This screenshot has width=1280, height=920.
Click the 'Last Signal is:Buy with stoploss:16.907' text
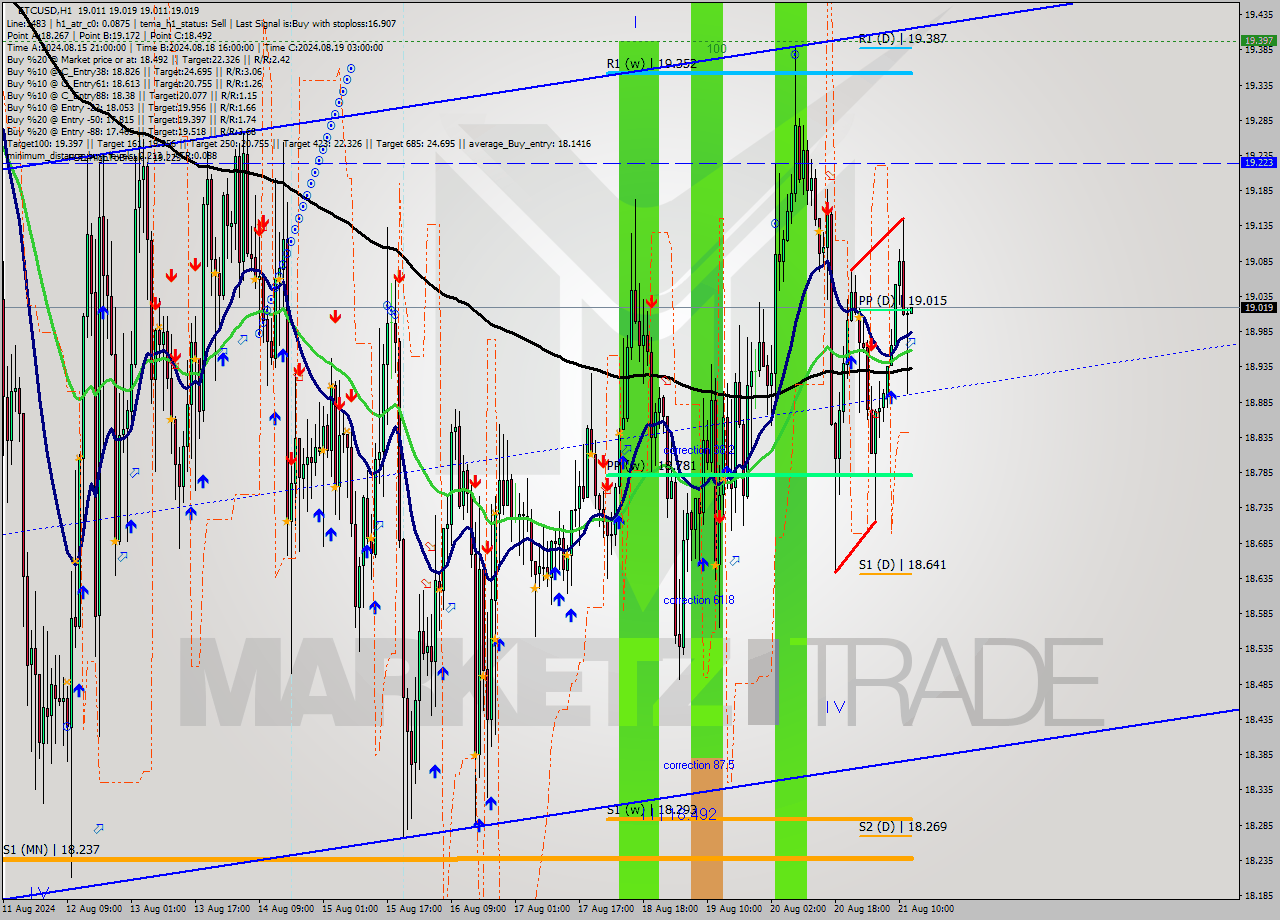(x=314, y=23)
